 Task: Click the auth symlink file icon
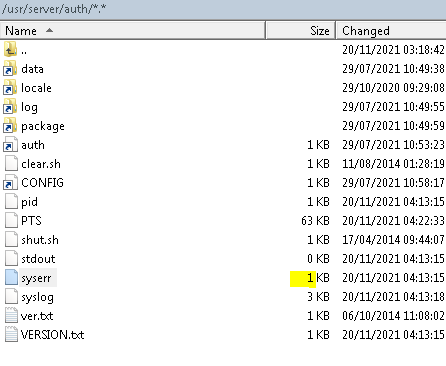(x=10, y=144)
